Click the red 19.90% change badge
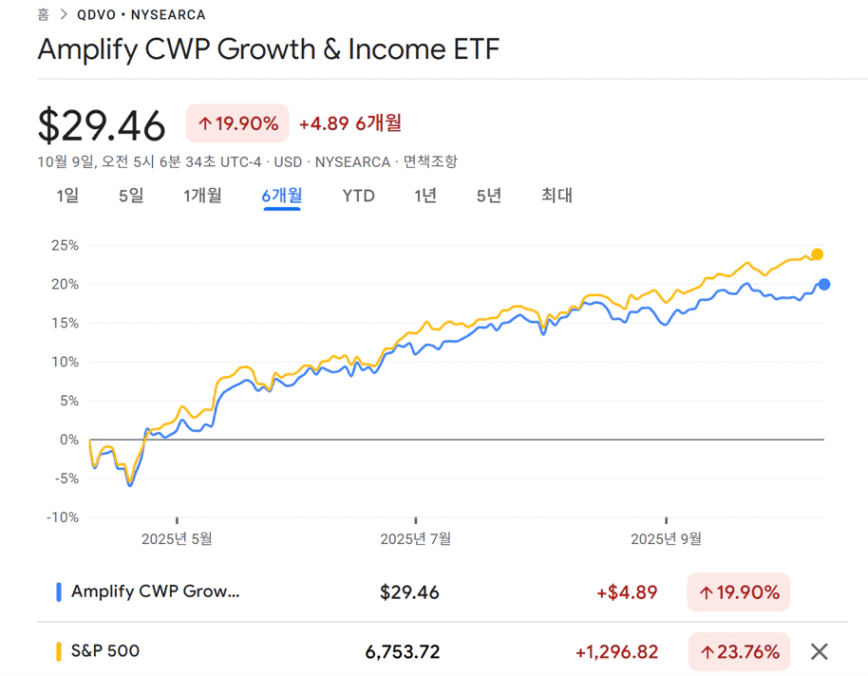 click(x=237, y=124)
